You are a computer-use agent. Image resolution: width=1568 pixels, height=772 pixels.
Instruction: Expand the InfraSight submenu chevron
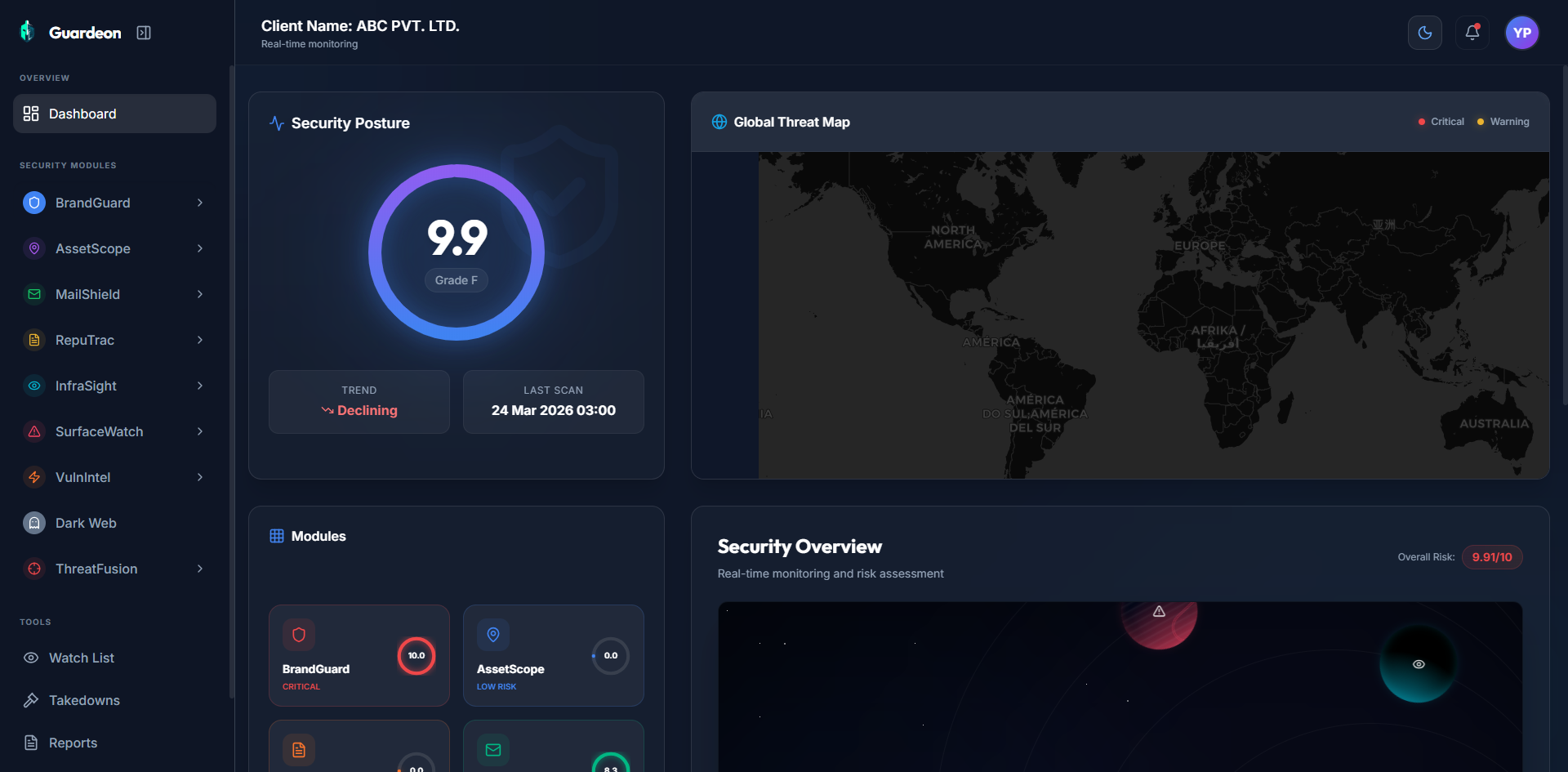(200, 386)
